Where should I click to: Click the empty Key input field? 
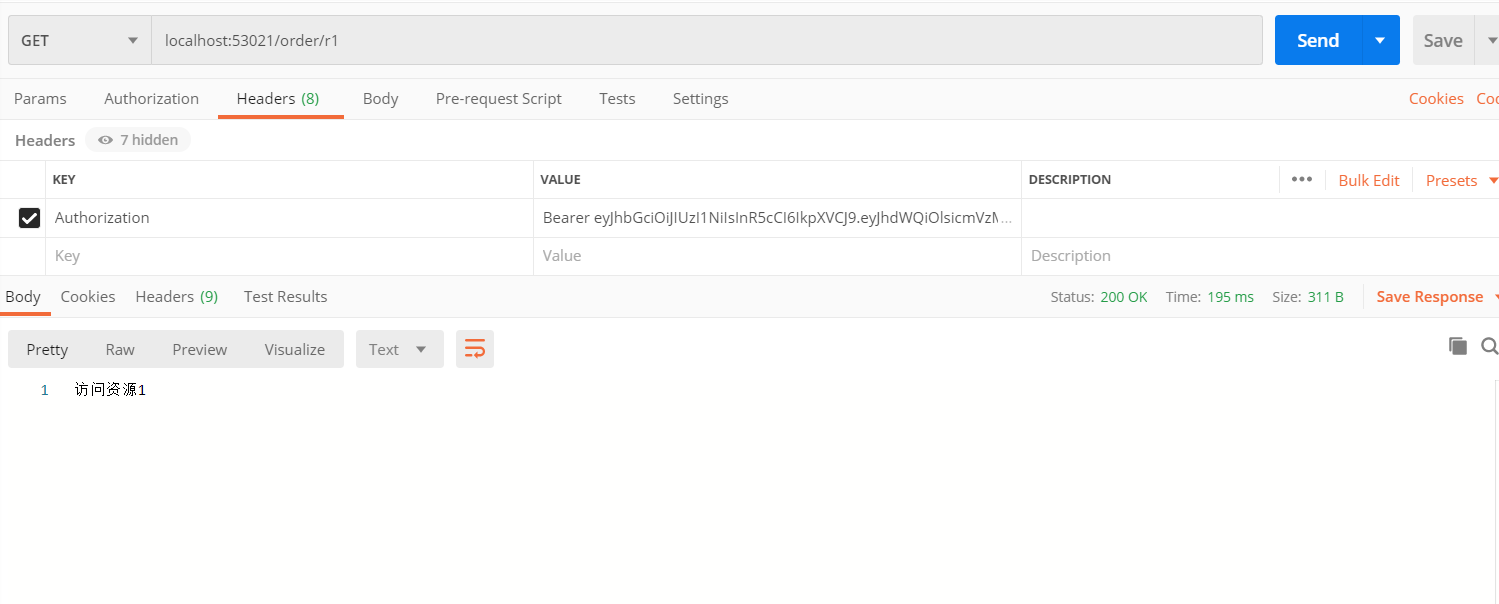(x=290, y=256)
